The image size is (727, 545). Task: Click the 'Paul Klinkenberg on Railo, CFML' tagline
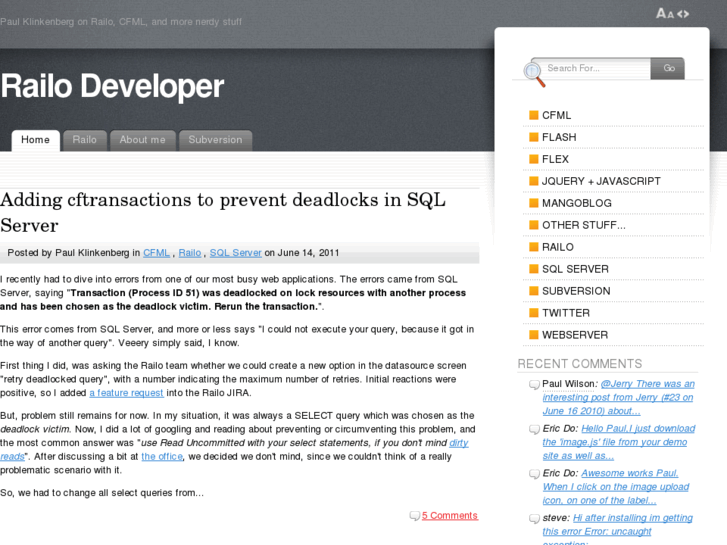coord(121,22)
